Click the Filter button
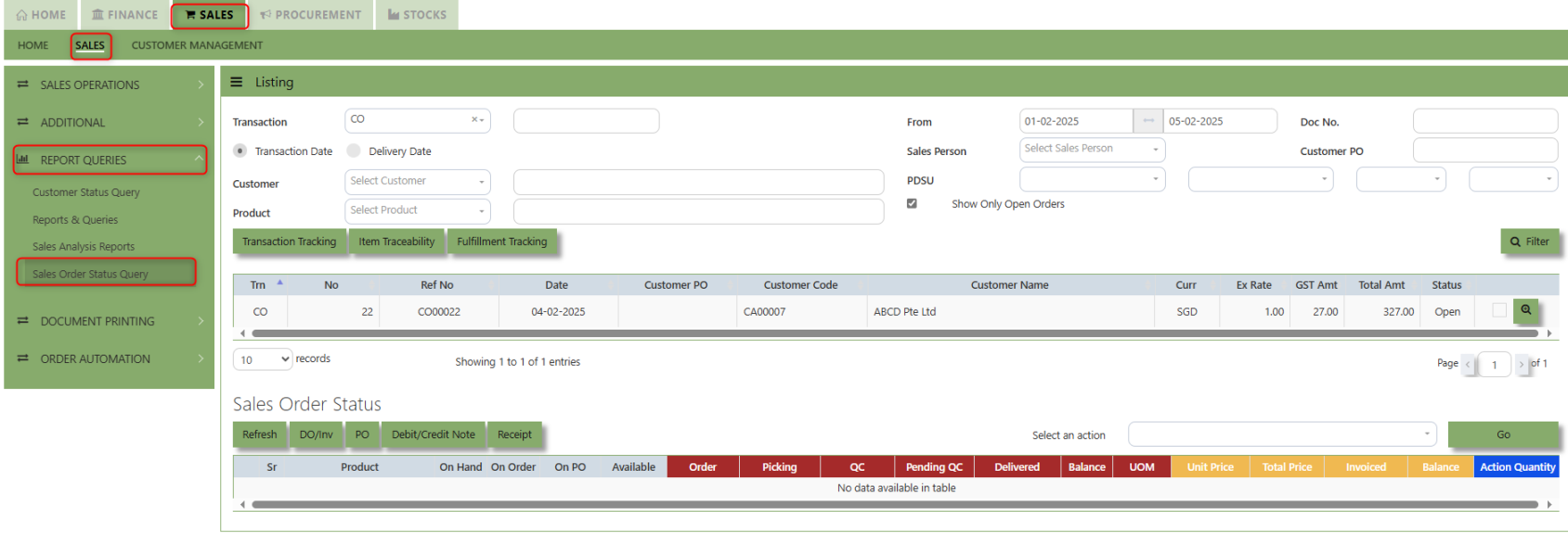This screenshot has width=1568, height=533. [x=1530, y=241]
